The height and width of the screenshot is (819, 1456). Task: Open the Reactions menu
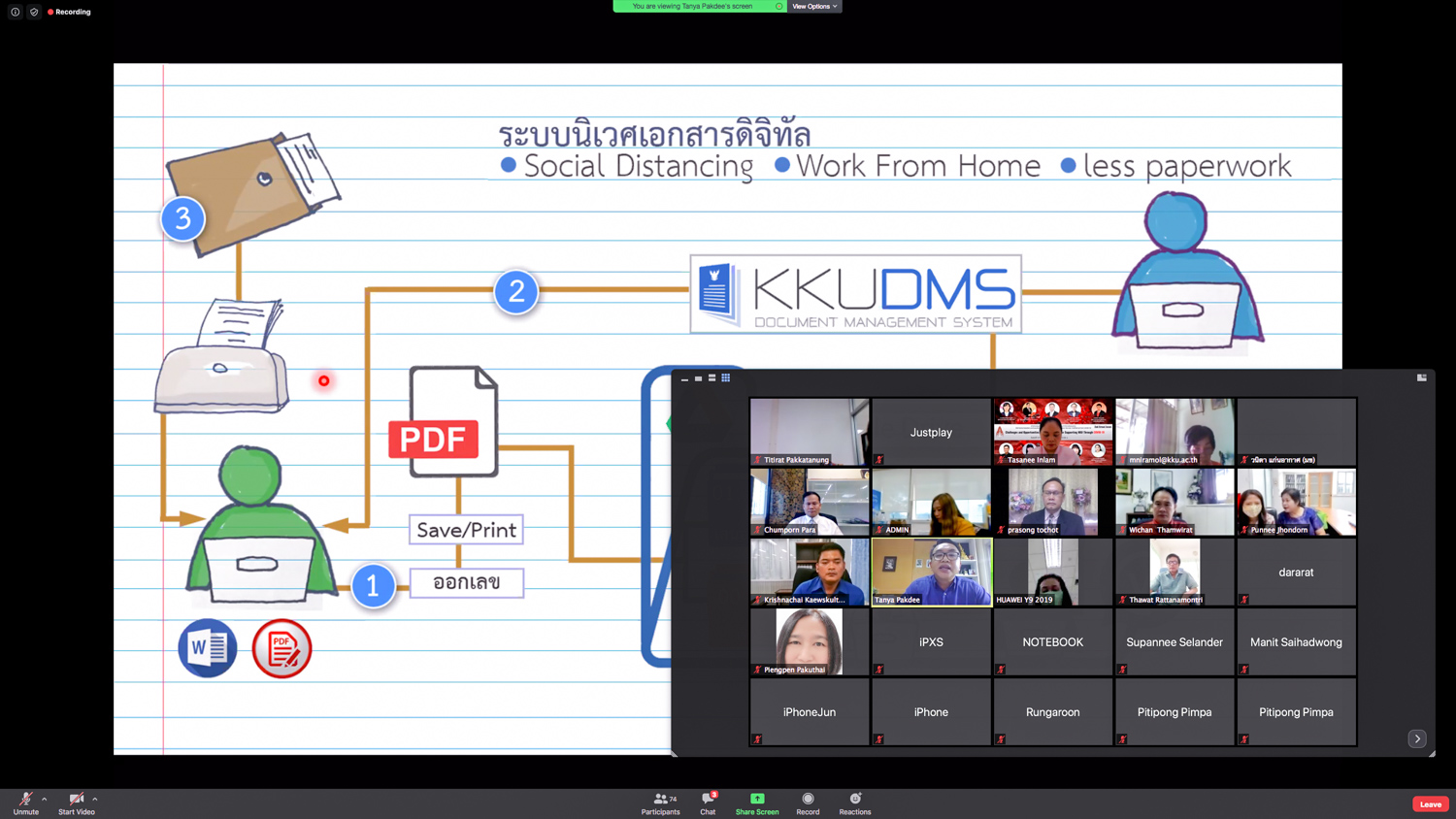[855, 803]
